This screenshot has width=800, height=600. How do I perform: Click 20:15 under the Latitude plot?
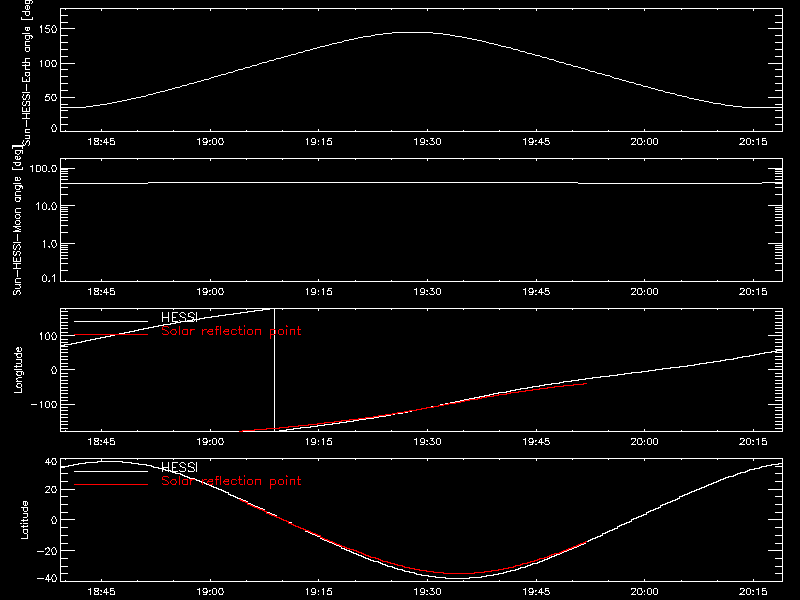(753, 592)
